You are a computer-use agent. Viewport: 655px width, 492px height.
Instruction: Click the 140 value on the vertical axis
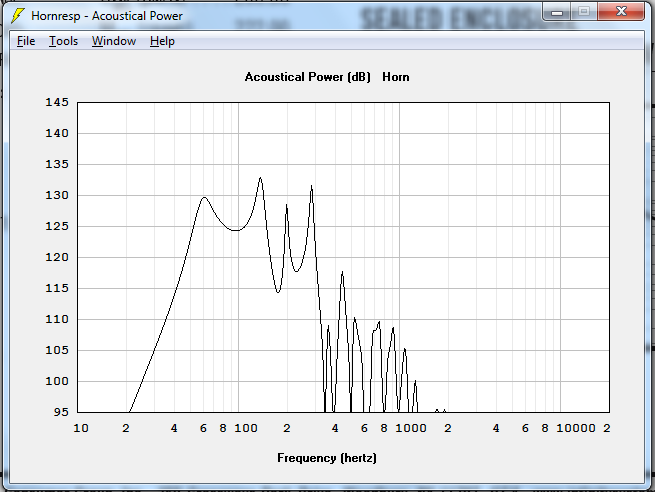(x=57, y=133)
